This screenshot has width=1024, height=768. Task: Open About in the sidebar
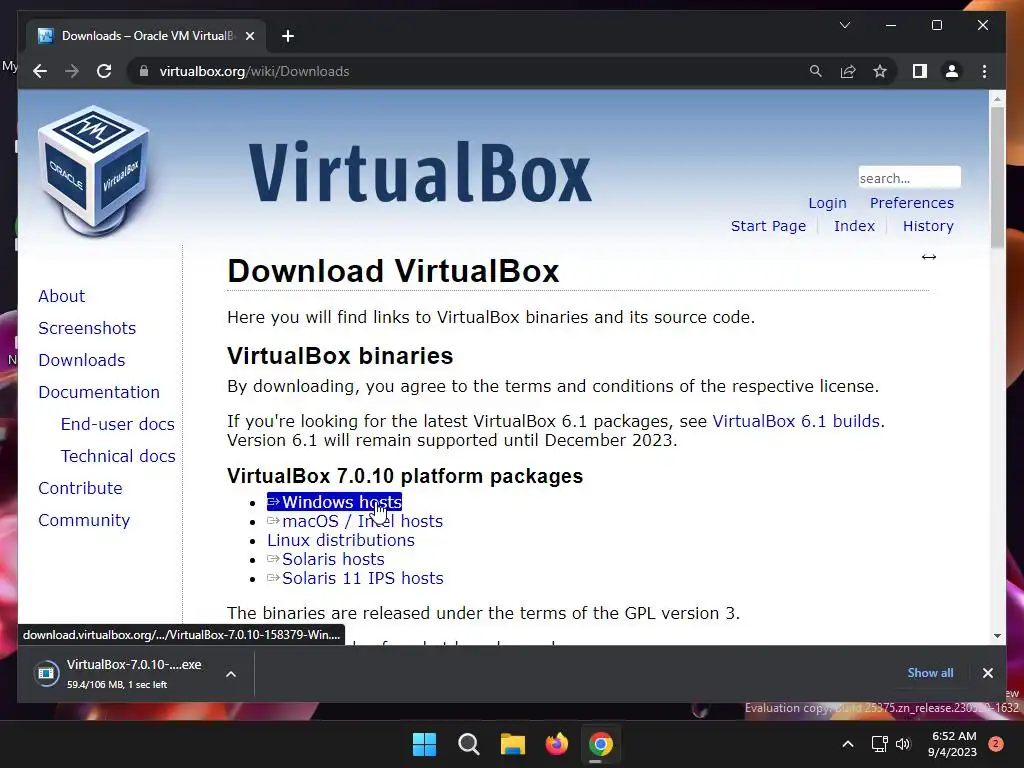coord(61,296)
